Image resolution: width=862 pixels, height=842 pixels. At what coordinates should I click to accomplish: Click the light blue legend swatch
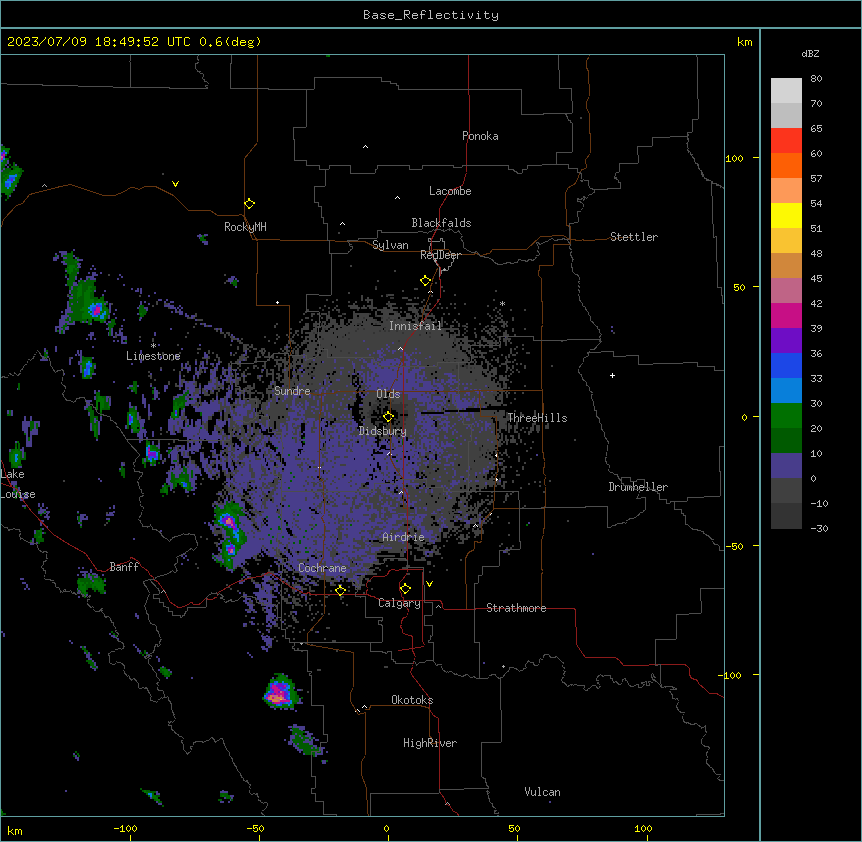[x=786, y=390]
